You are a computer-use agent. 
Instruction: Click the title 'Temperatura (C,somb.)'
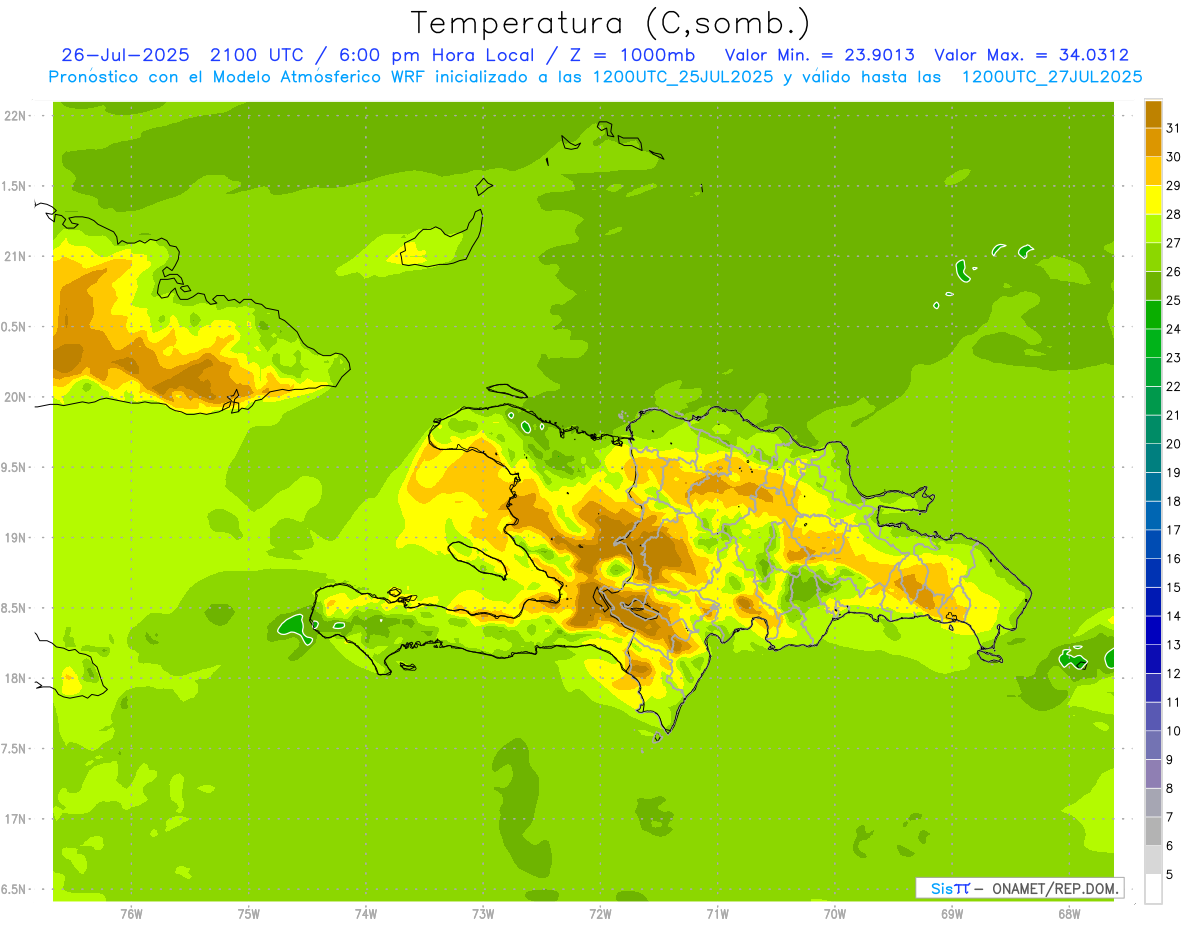[x=610, y=23]
